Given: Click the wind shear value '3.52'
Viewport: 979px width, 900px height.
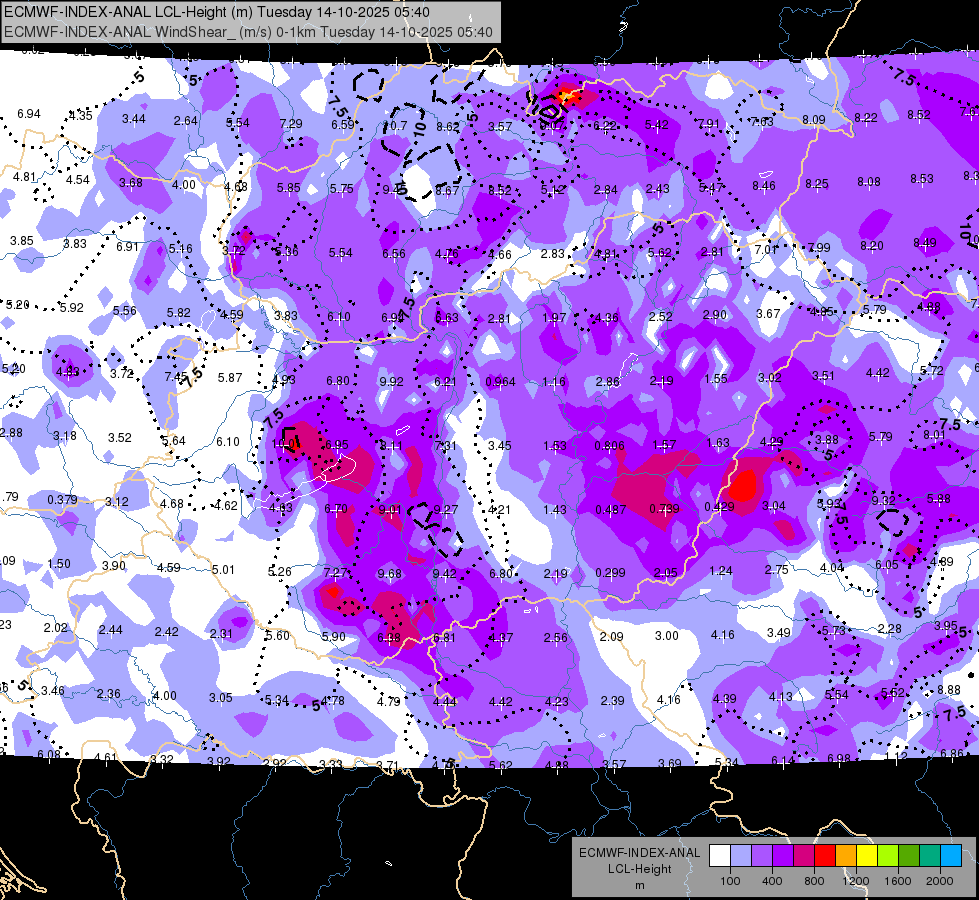Looking at the screenshot, I should point(120,438).
